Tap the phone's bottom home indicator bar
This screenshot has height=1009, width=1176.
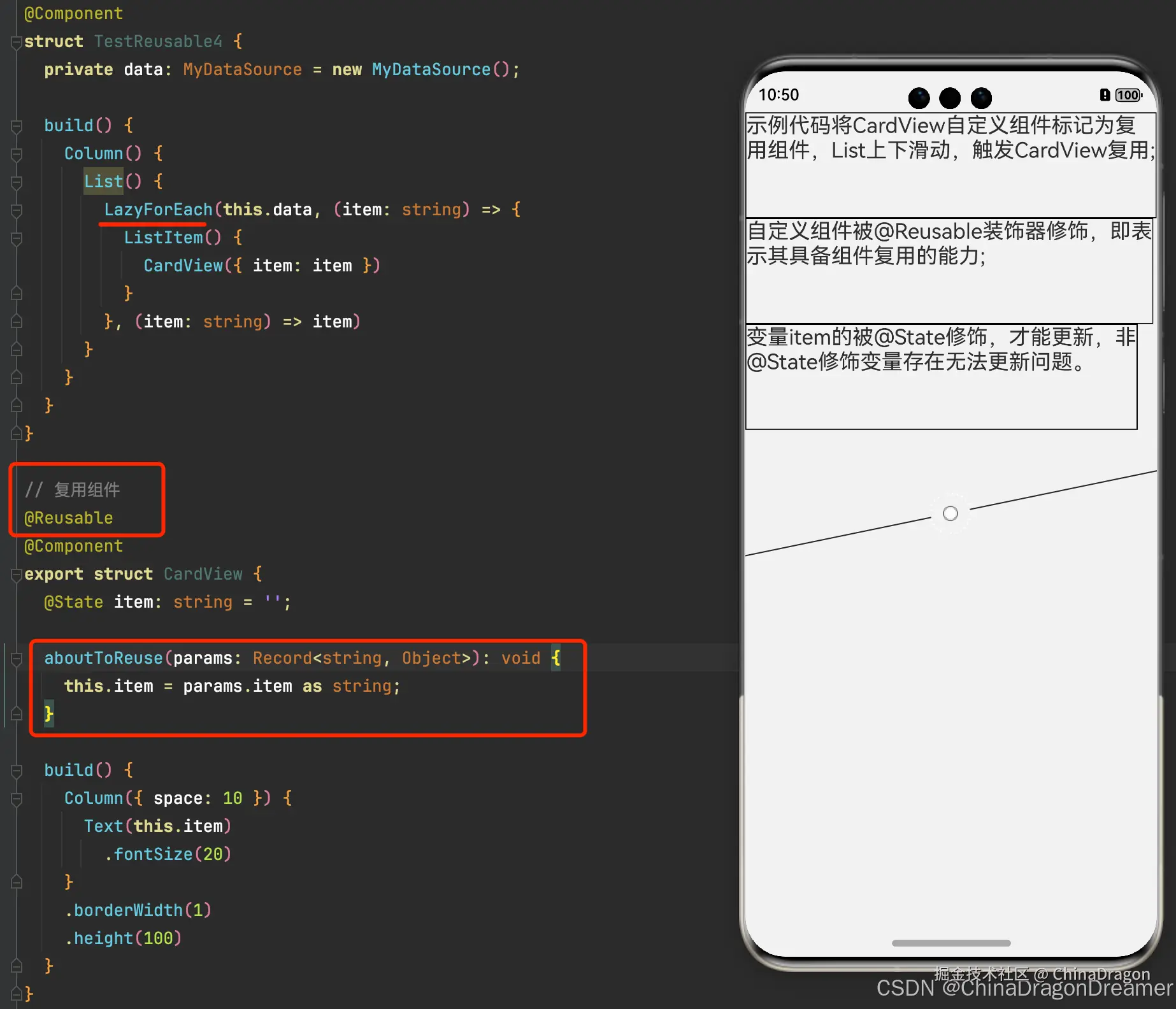tap(951, 943)
